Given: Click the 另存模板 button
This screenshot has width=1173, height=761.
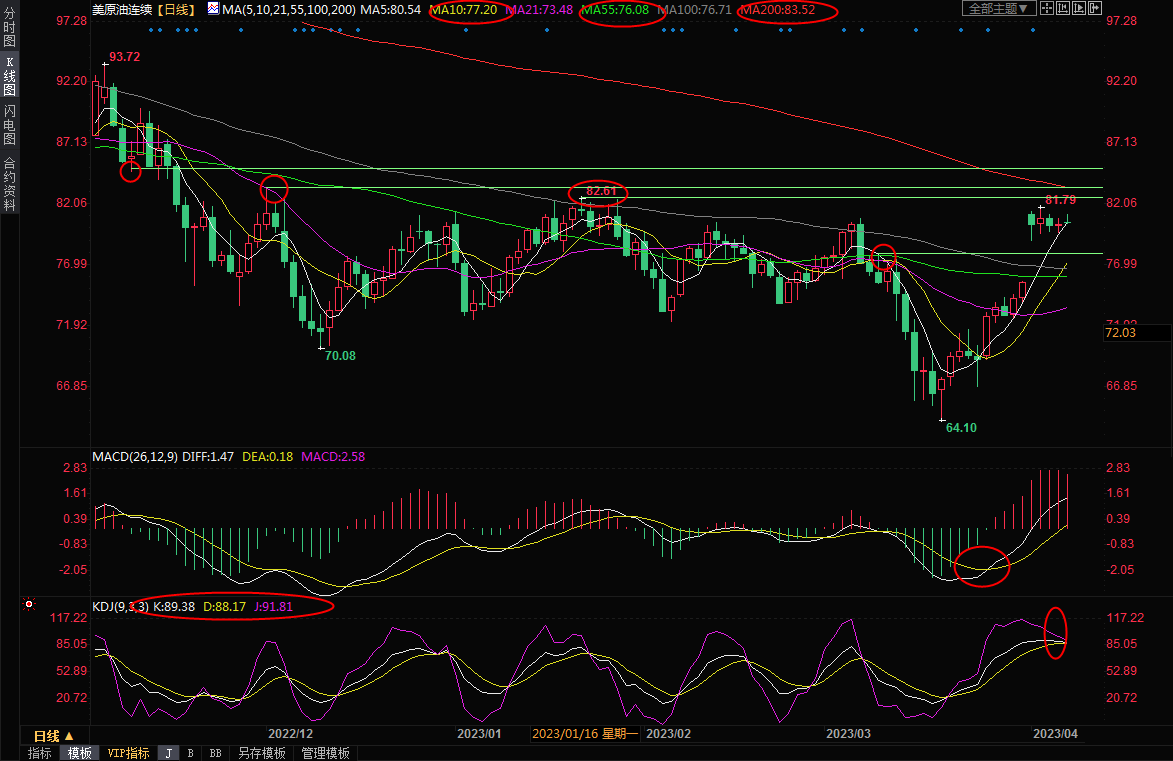Looking at the screenshot, I should click(x=261, y=753).
